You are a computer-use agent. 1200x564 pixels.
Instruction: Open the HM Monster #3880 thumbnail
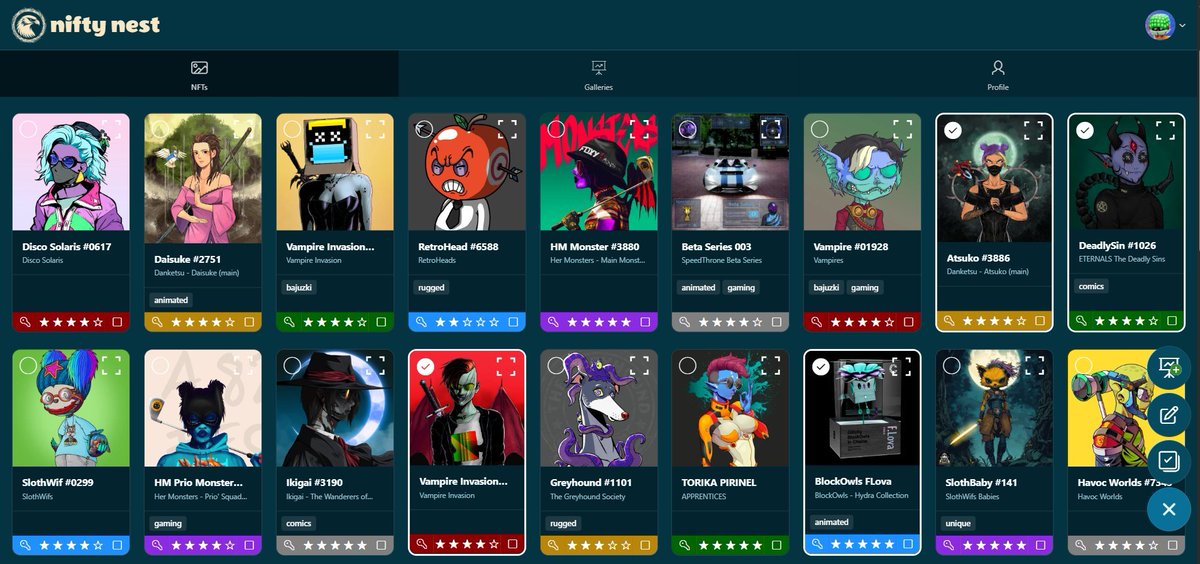point(598,172)
